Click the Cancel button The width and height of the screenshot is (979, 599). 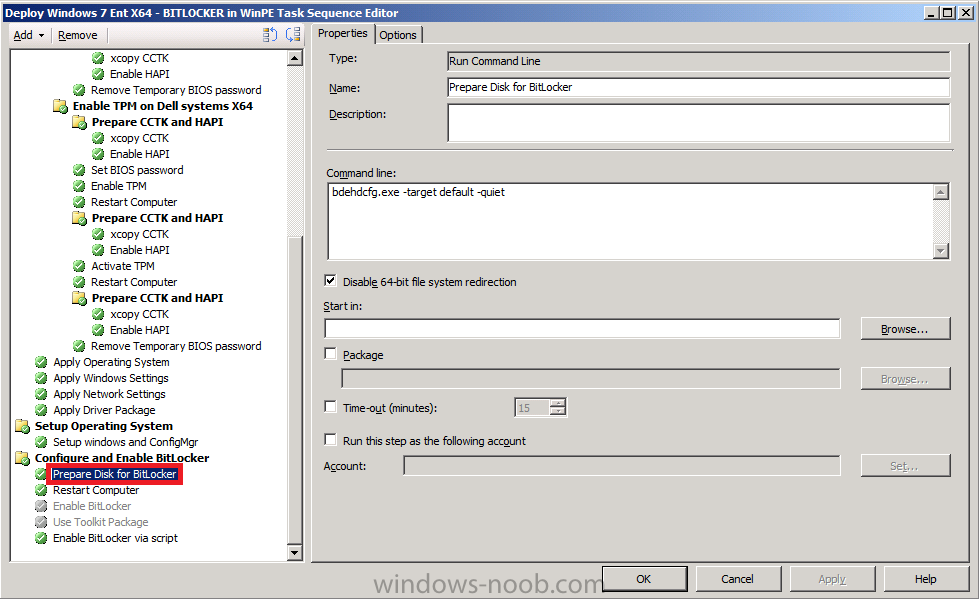(737, 579)
